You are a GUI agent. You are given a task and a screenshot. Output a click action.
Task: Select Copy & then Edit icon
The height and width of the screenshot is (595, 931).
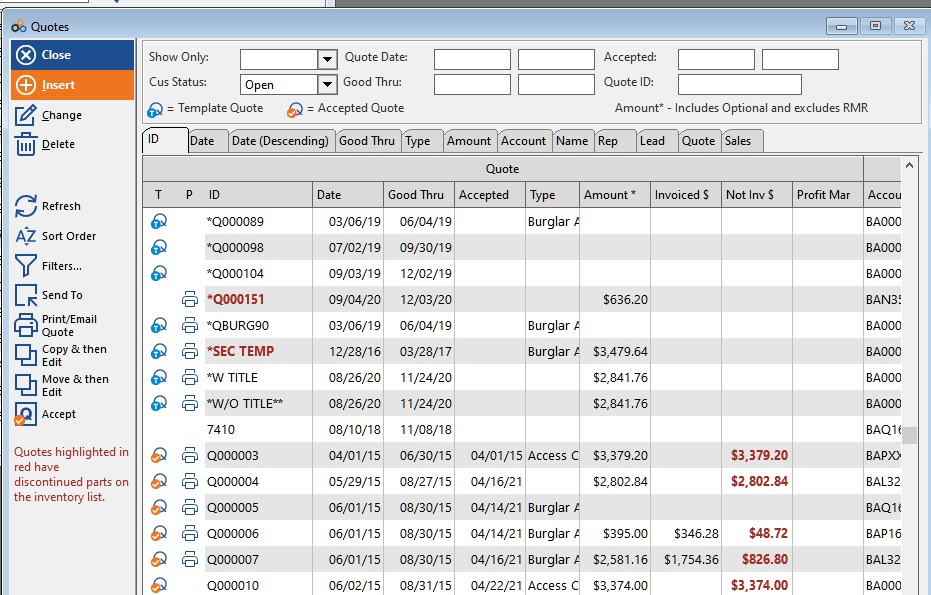pyautogui.click(x=26, y=355)
